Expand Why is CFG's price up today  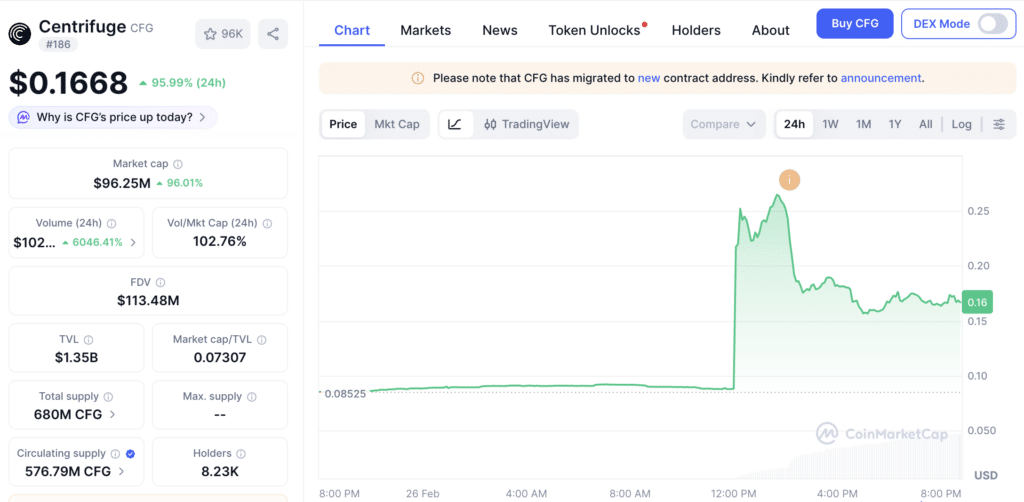coord(113,118)
